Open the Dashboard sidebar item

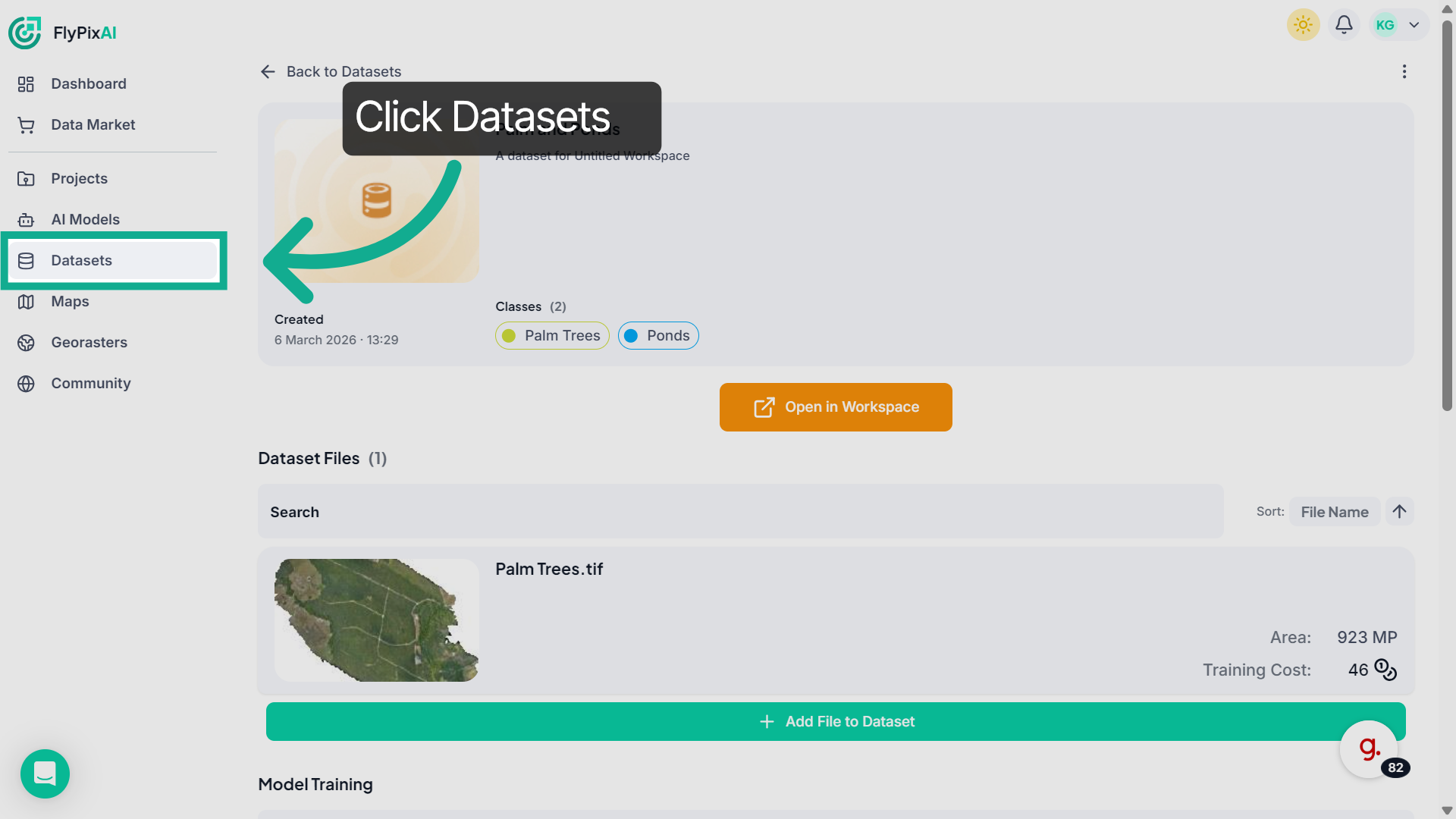112,83
